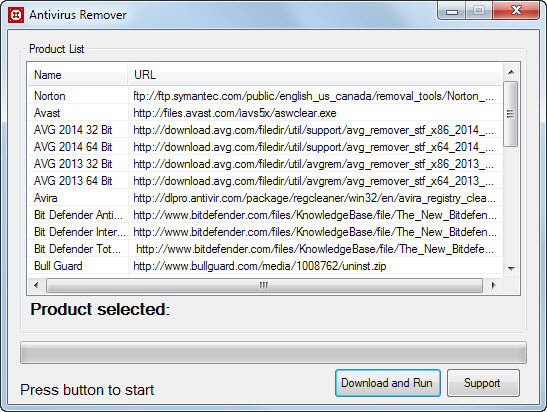Minimize the Antivirus Remover window

[x=452, y=11]
